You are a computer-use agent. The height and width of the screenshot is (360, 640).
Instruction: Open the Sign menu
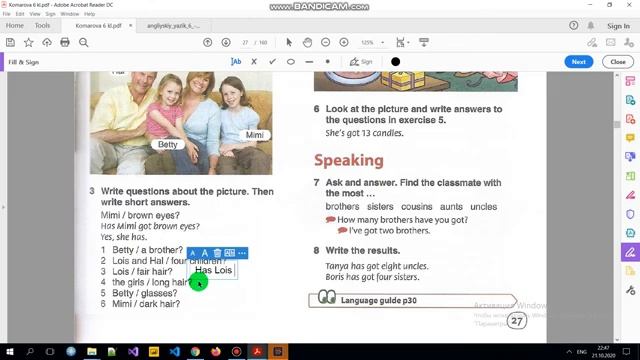[x=50, y=14]
